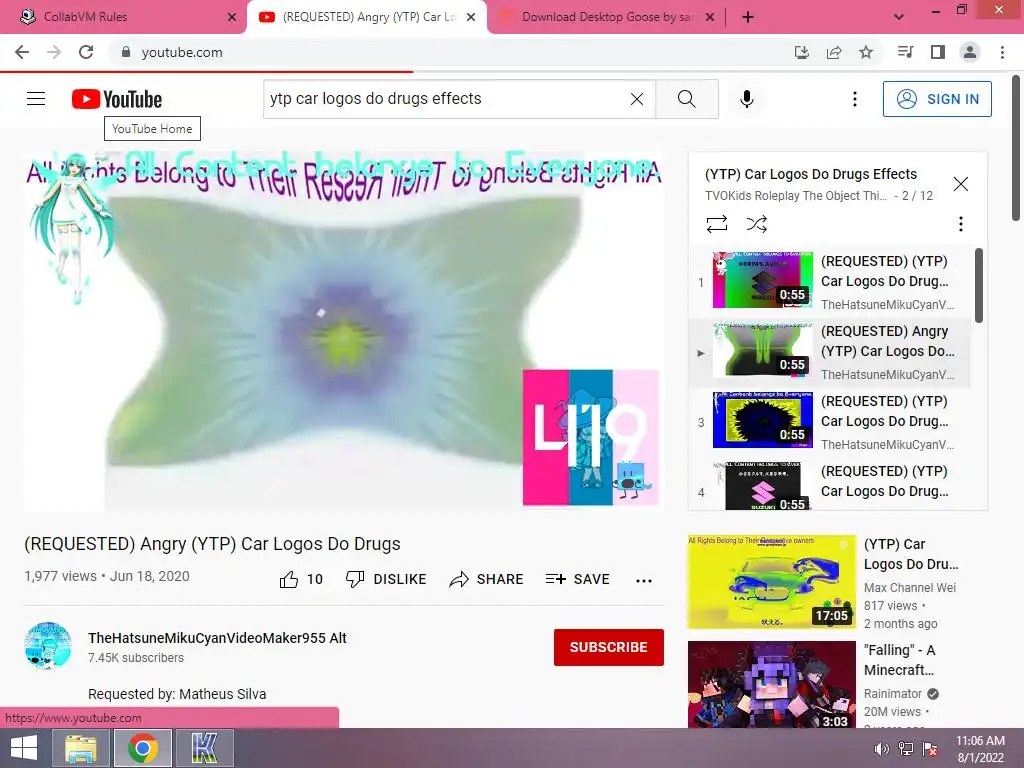Open YouTube settings three-dot menu
1024x768 pixels.
pos(855,99)
